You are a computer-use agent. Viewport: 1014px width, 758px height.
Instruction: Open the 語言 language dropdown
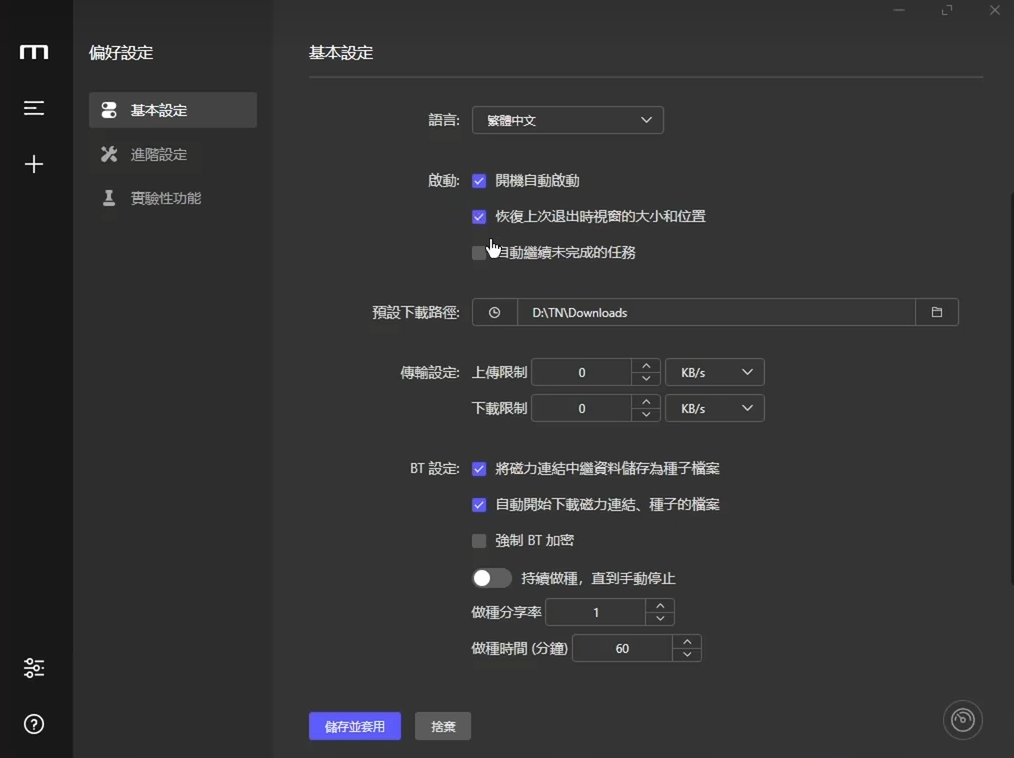click(x=568, y=119)
